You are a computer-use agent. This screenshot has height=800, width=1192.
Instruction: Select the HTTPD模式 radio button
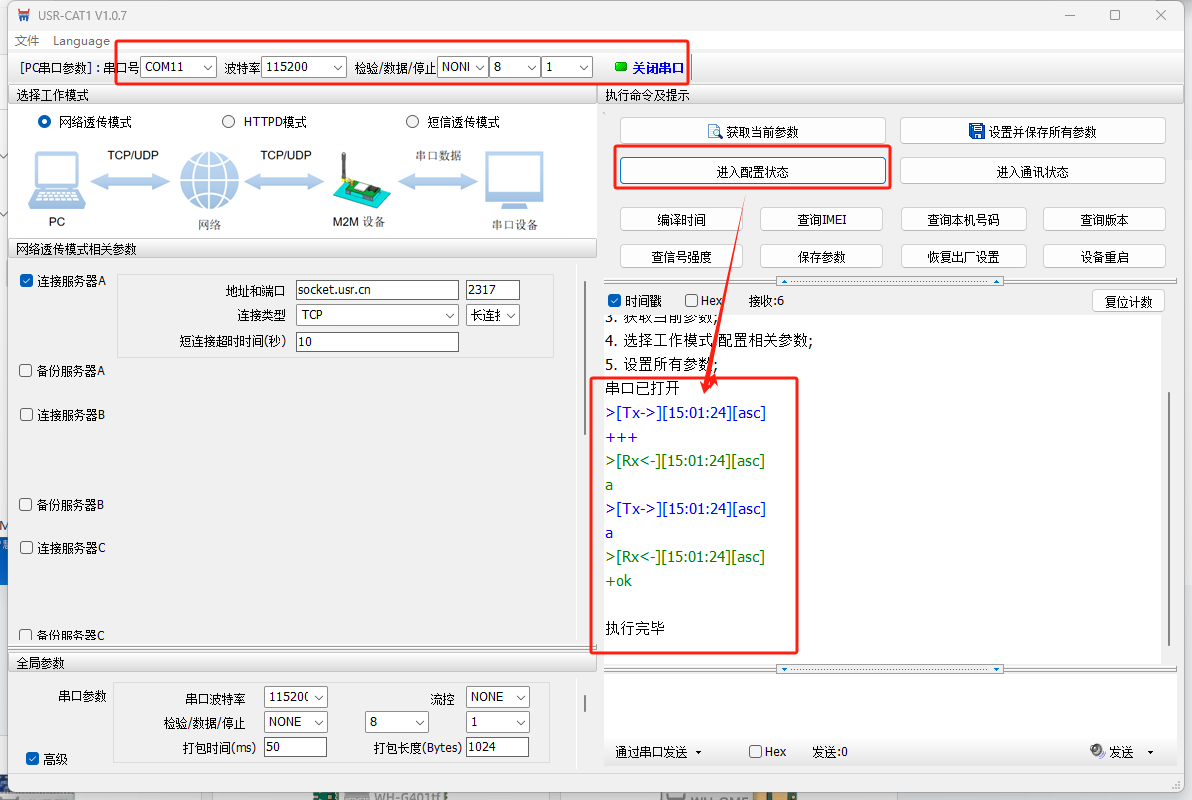click(229, 122)
